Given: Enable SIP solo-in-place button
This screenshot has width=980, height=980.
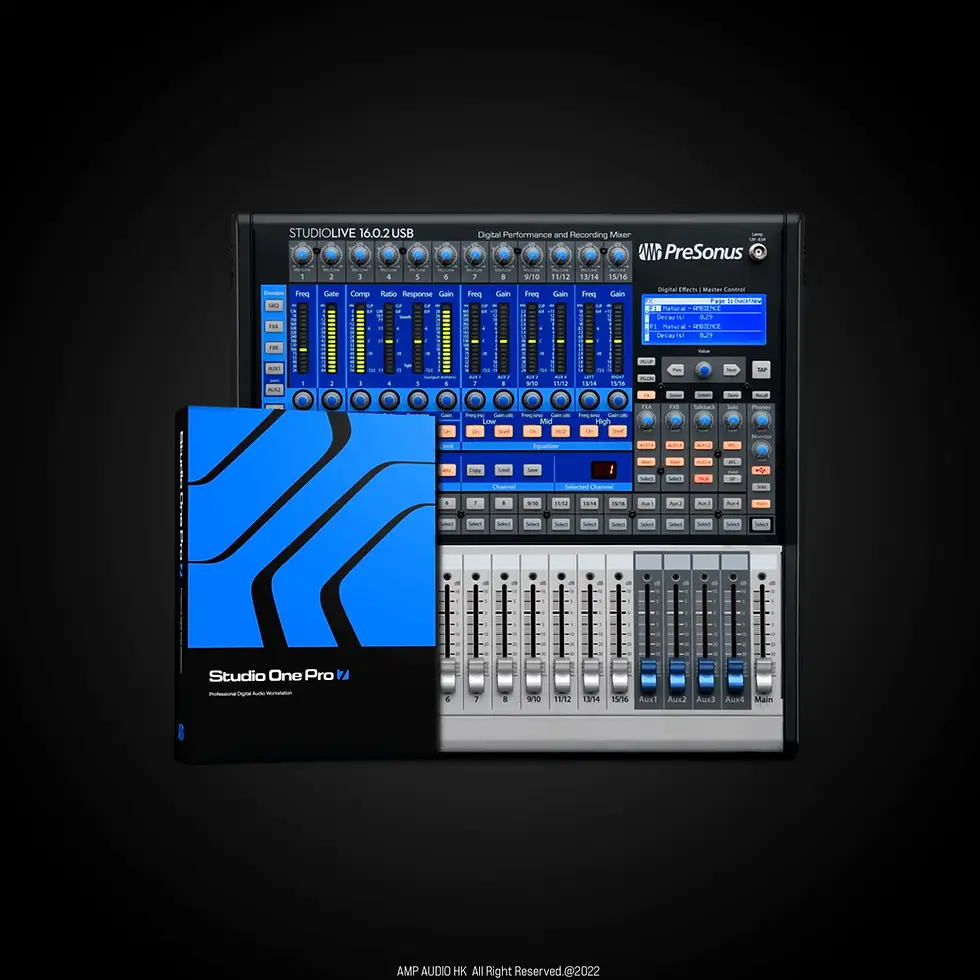Looking at the screenshot, I should pyautogui.click(x=732, y=478).
